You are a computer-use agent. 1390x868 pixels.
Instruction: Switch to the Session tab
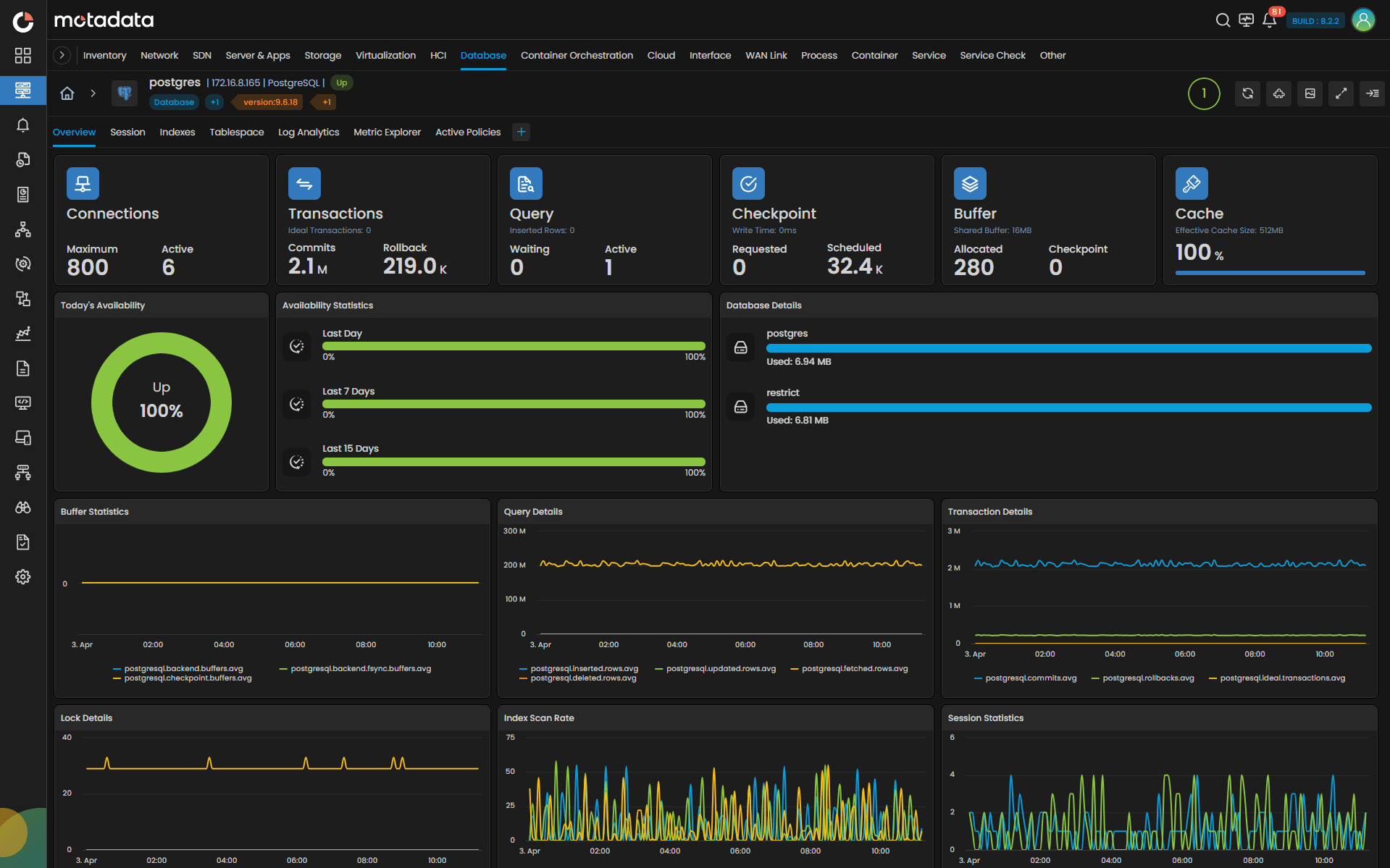click(x=127, y=132)
